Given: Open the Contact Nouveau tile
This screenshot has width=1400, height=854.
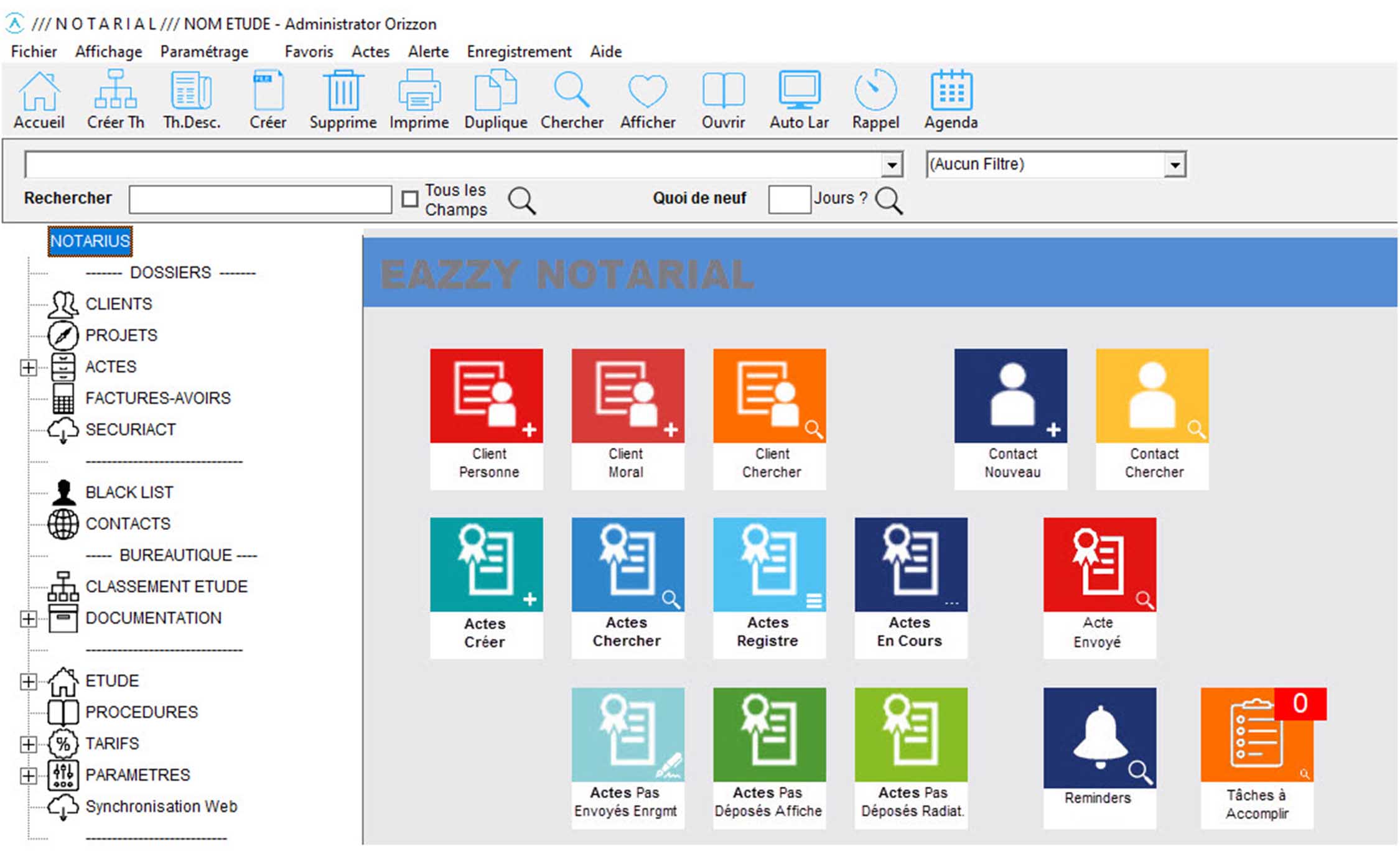Looking at the screenshot, I should coord(1010,419).
